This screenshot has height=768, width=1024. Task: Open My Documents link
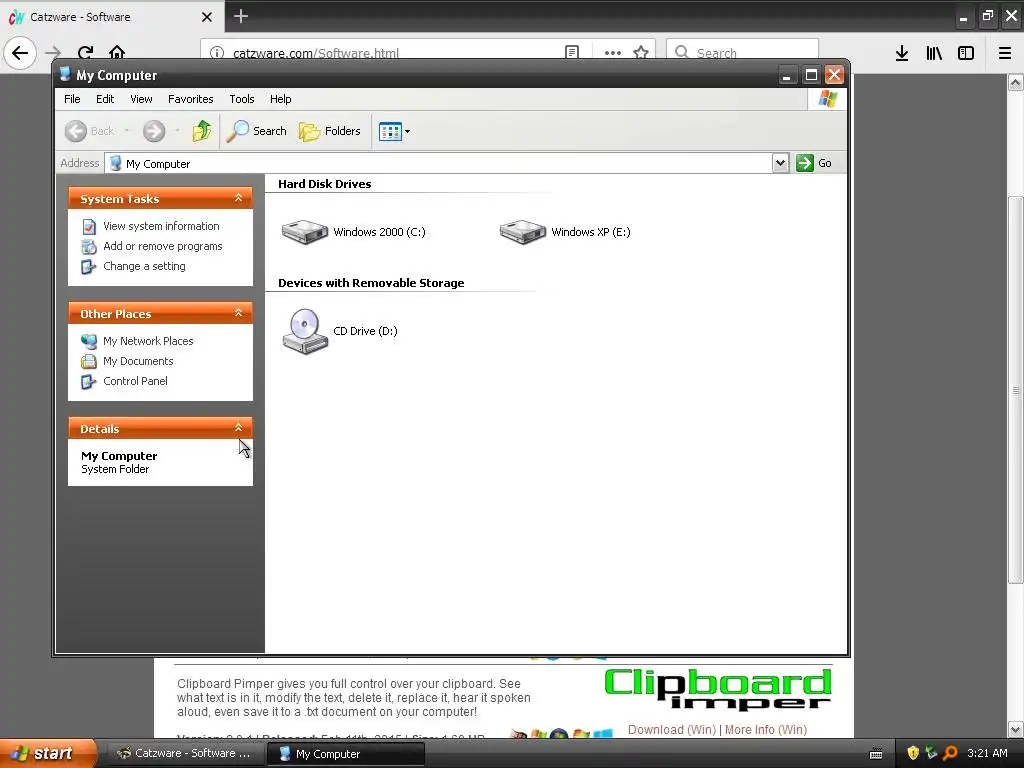point(138,361)
